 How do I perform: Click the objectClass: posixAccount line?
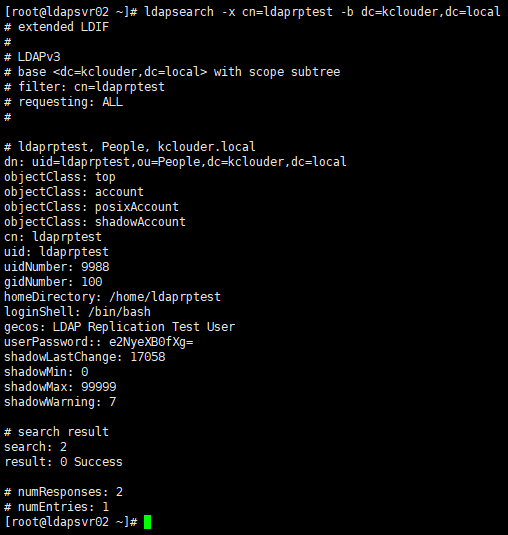[91, 207]
